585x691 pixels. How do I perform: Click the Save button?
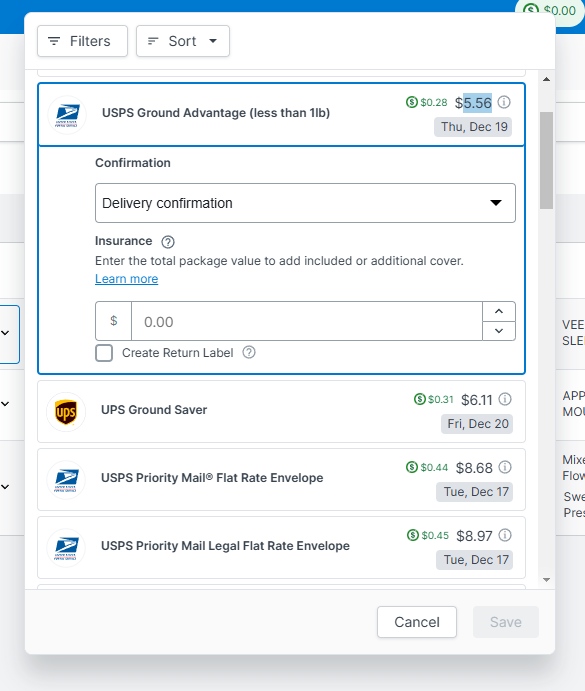(x=506, y=622)
